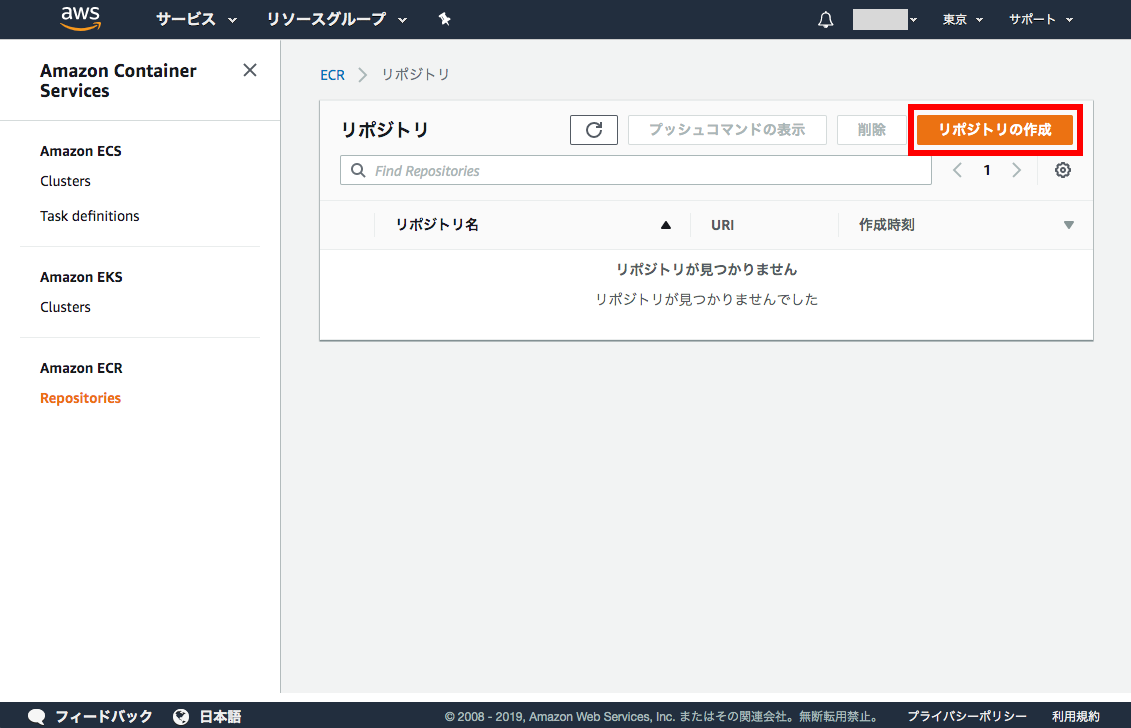1131x728 pixels.
Task: Open プライバシーポリシー link
Action: [967, 716]
